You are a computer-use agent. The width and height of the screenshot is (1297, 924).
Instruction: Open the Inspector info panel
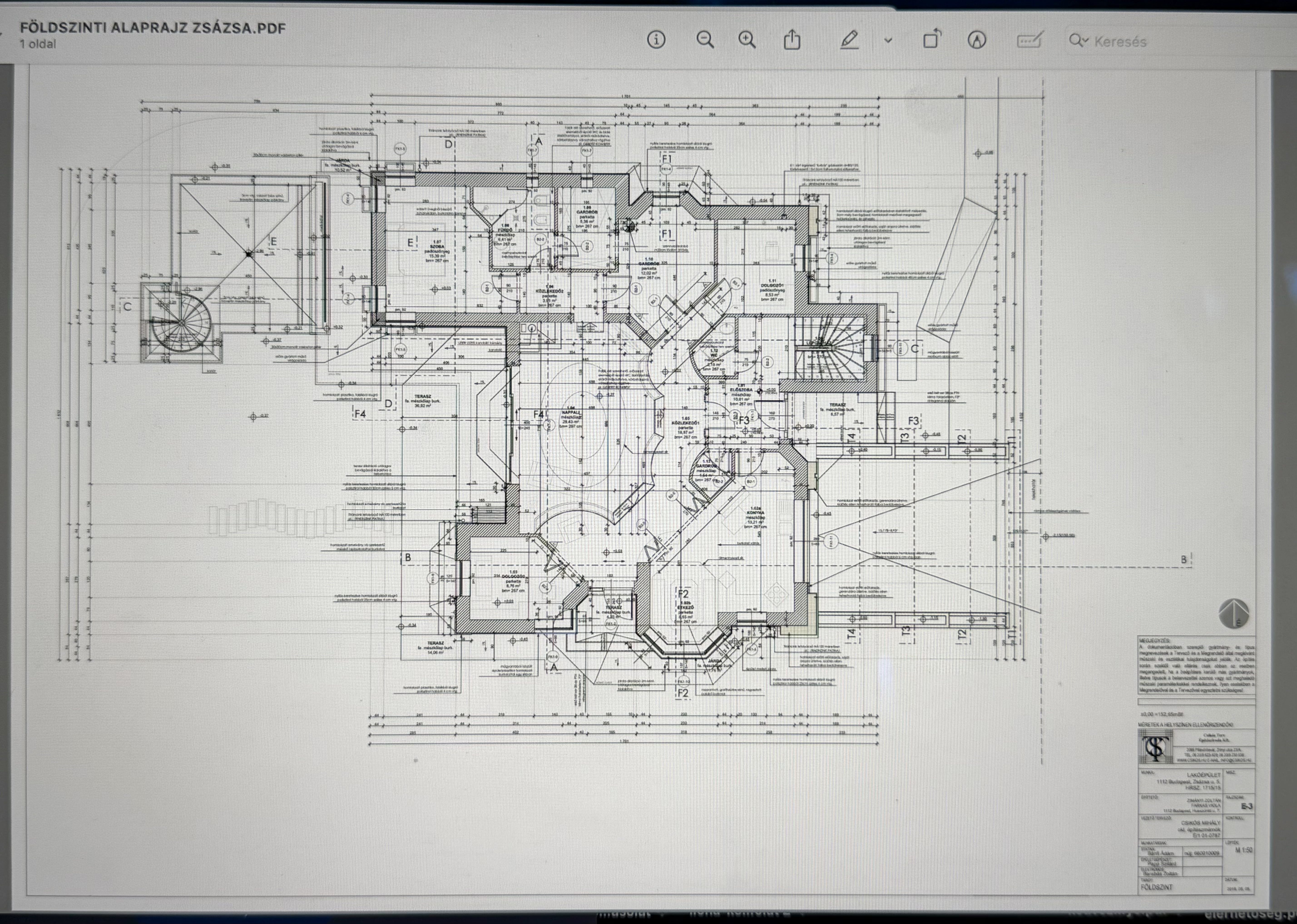pyautogui.click(x=656, y=40)
